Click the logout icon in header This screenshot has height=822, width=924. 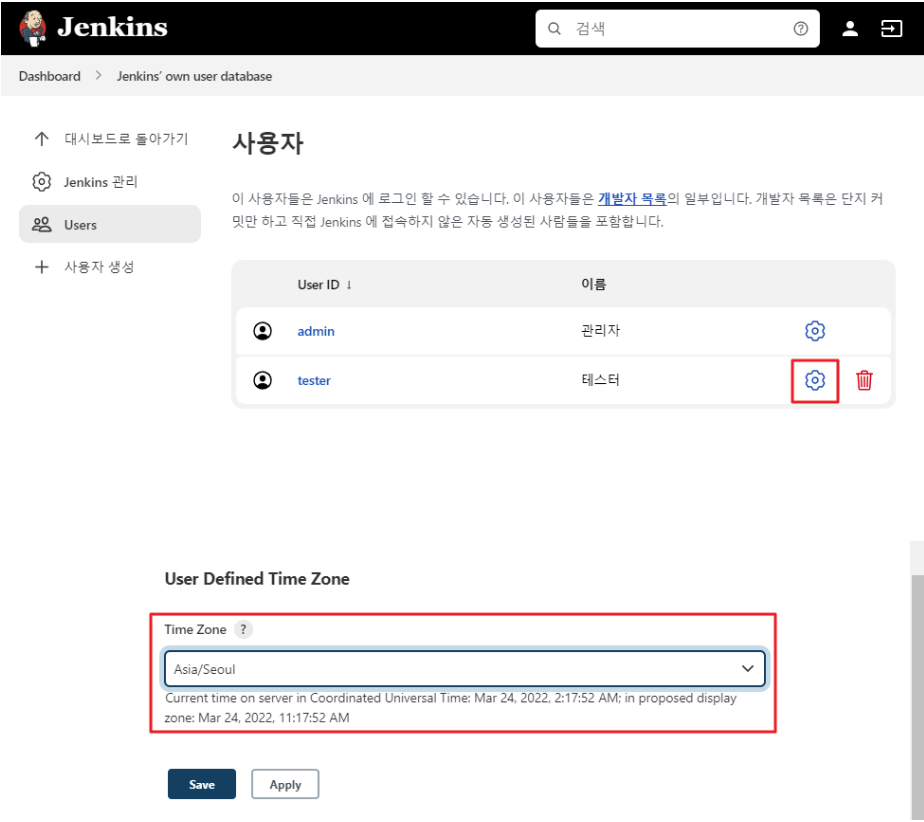point(891,28)
